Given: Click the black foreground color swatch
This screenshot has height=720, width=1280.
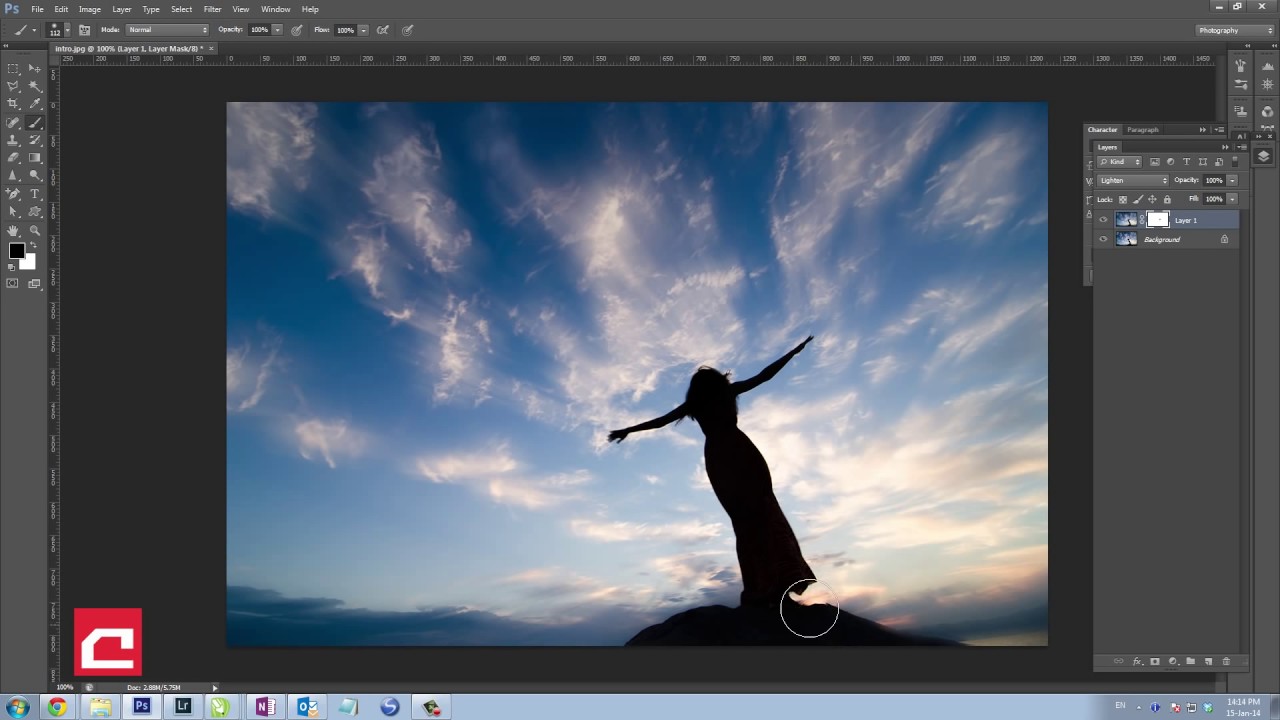Looking at the screenshot, I should [x=17, y=252].
